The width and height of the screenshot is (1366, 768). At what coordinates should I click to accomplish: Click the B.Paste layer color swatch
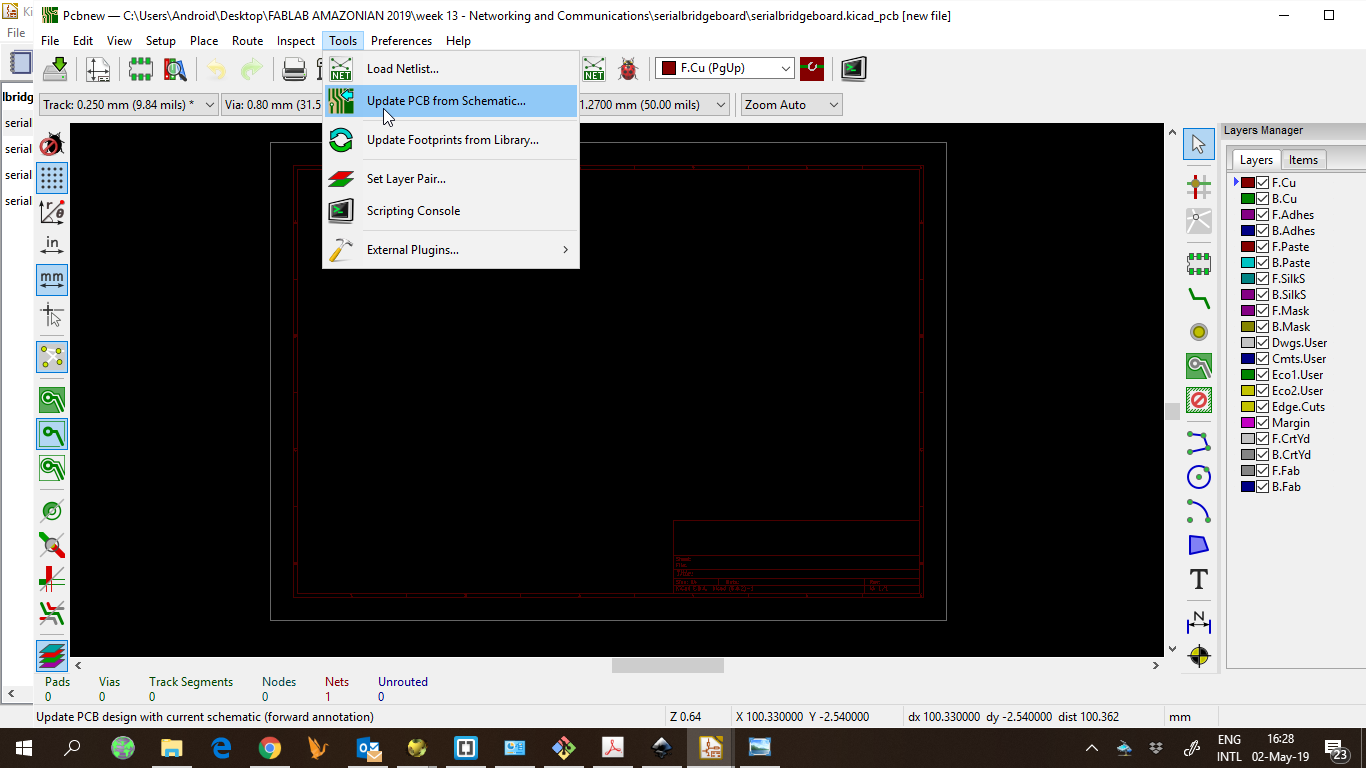tap(1248, 263)
